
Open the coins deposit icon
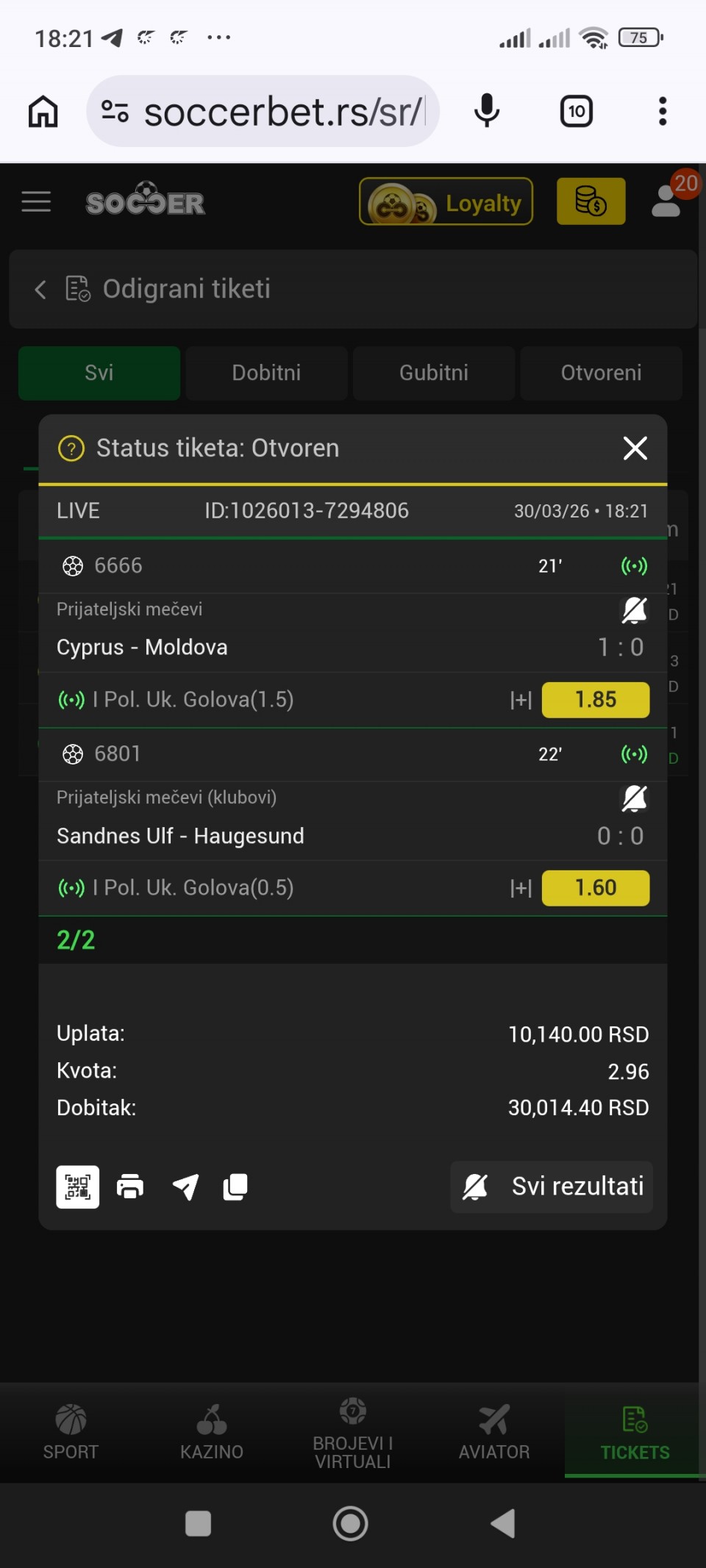point(591,201)
